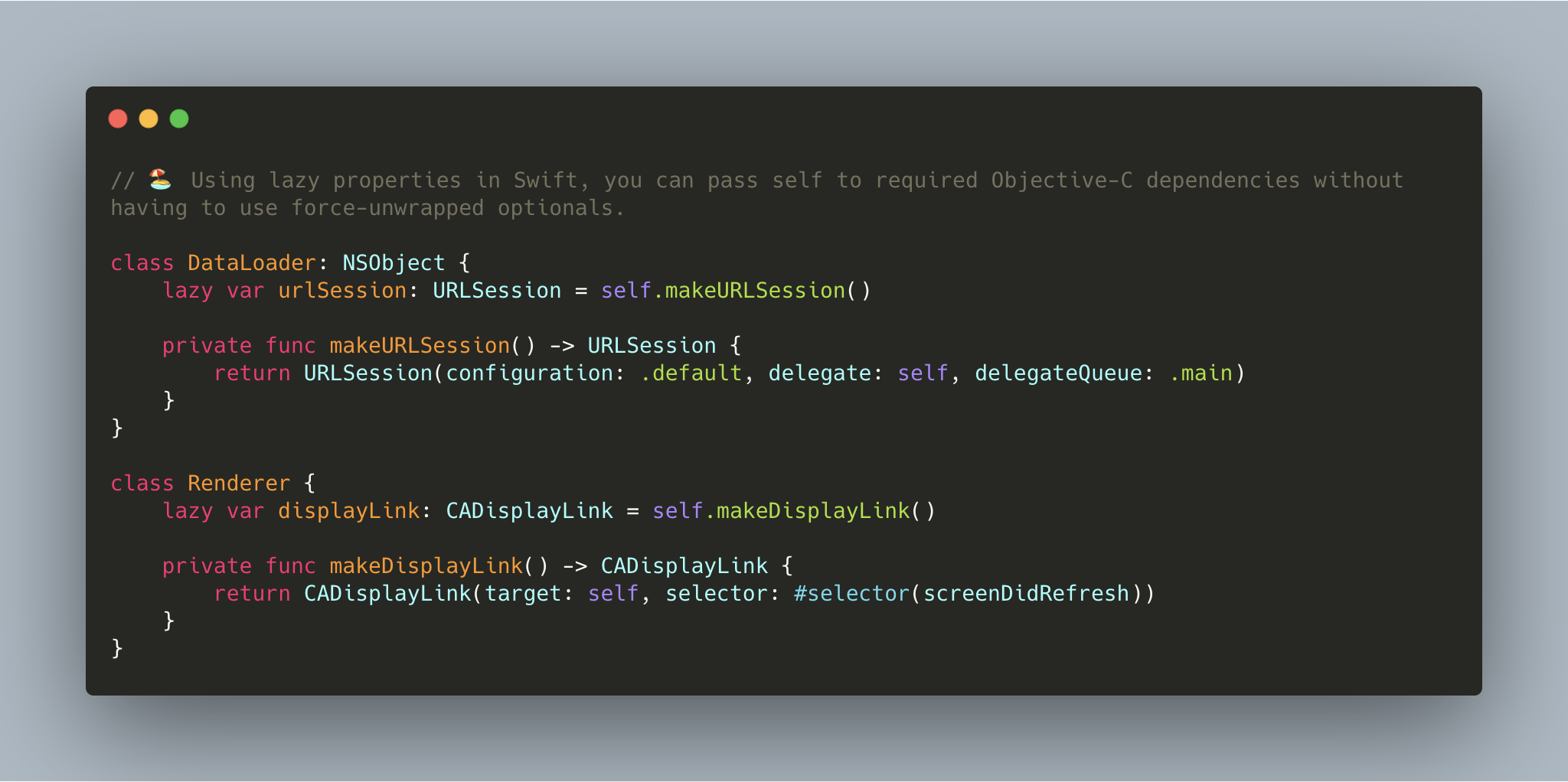Click the yellow minimize window dot
Viewport: 1568px width, 782px height.
pyautogui.click(x=149, y=119)
